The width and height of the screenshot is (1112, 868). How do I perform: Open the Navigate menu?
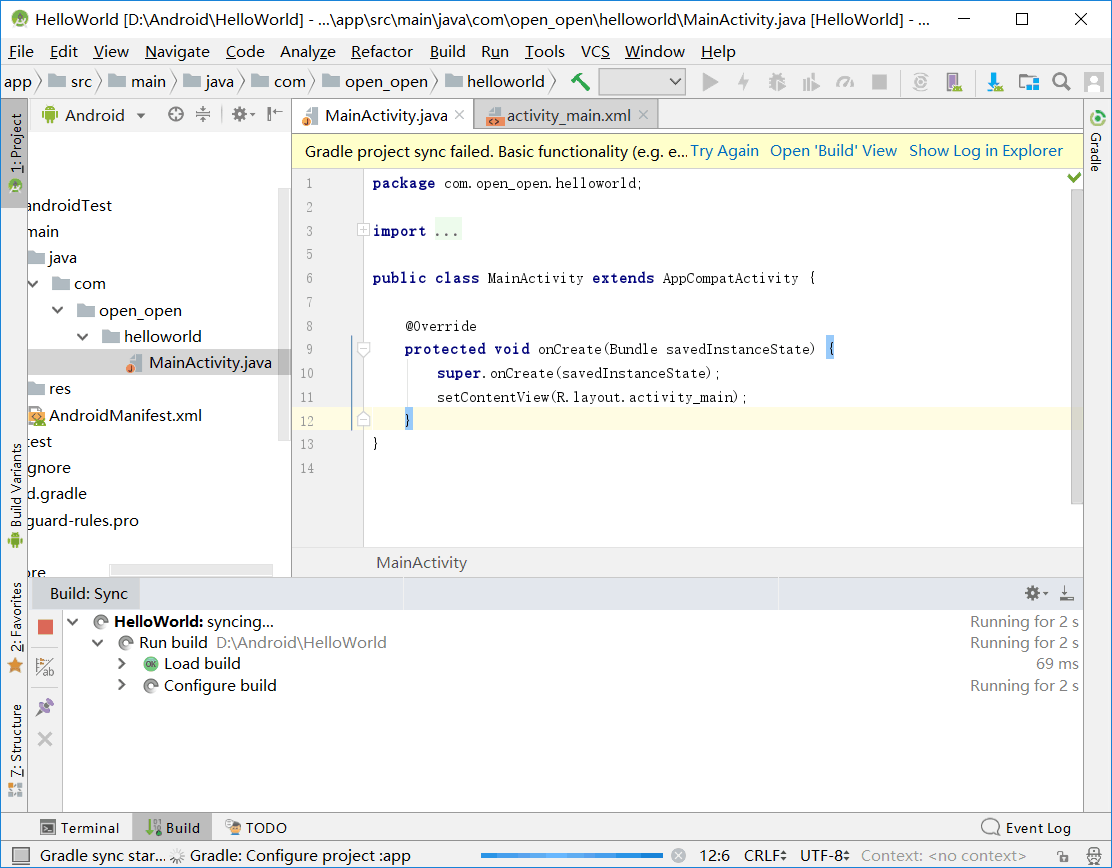click(177, 52)
